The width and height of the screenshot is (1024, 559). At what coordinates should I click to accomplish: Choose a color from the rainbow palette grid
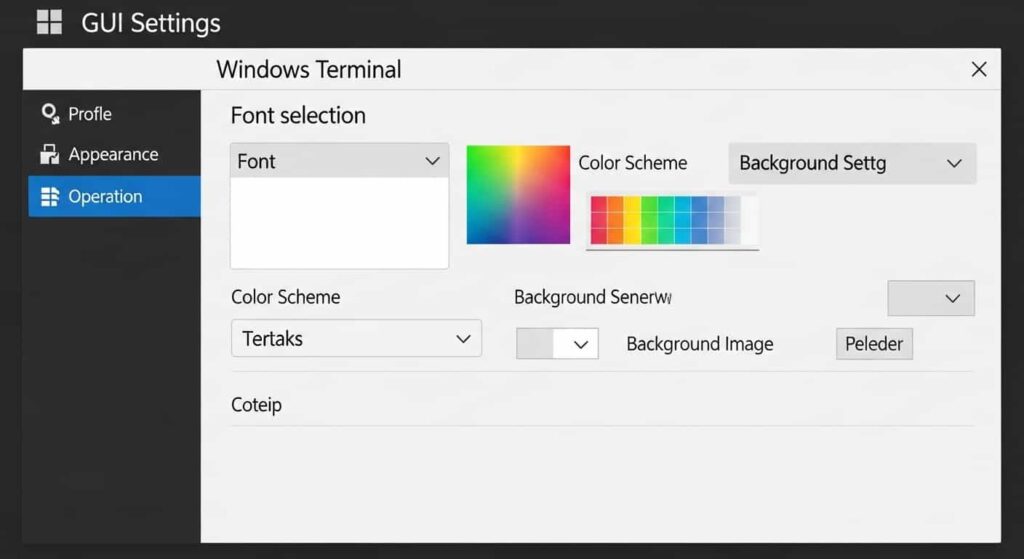[673, 220]
